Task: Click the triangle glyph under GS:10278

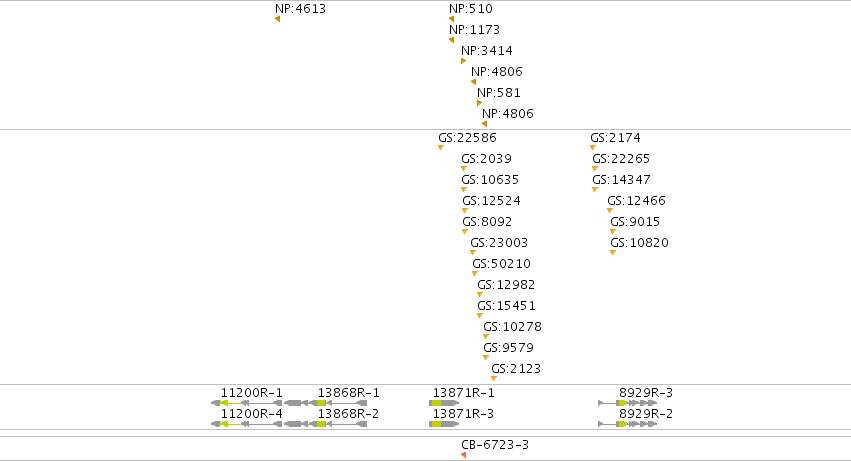Action: pos(486,337)
